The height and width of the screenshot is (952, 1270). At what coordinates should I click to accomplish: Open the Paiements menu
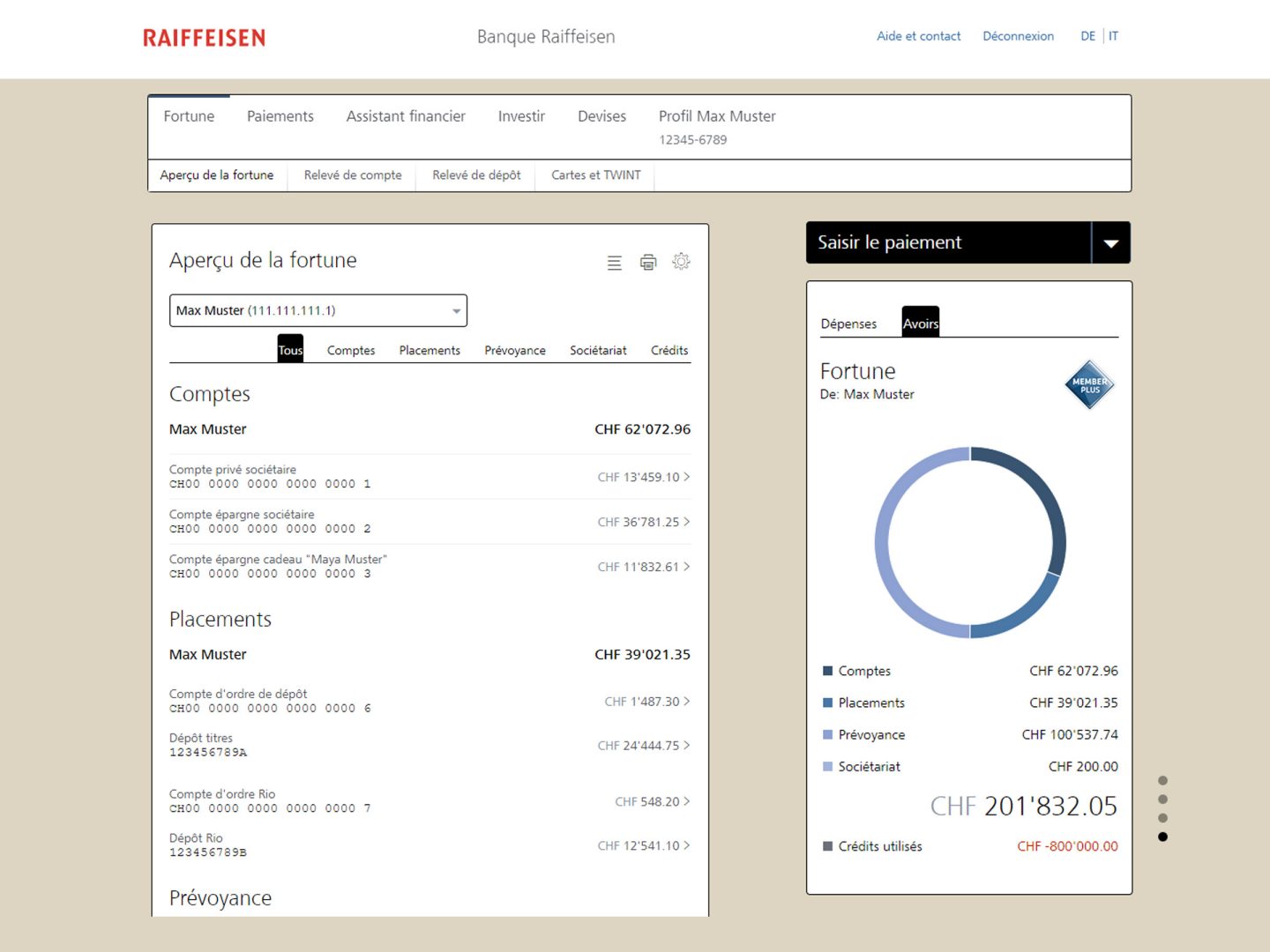point(280,116)
